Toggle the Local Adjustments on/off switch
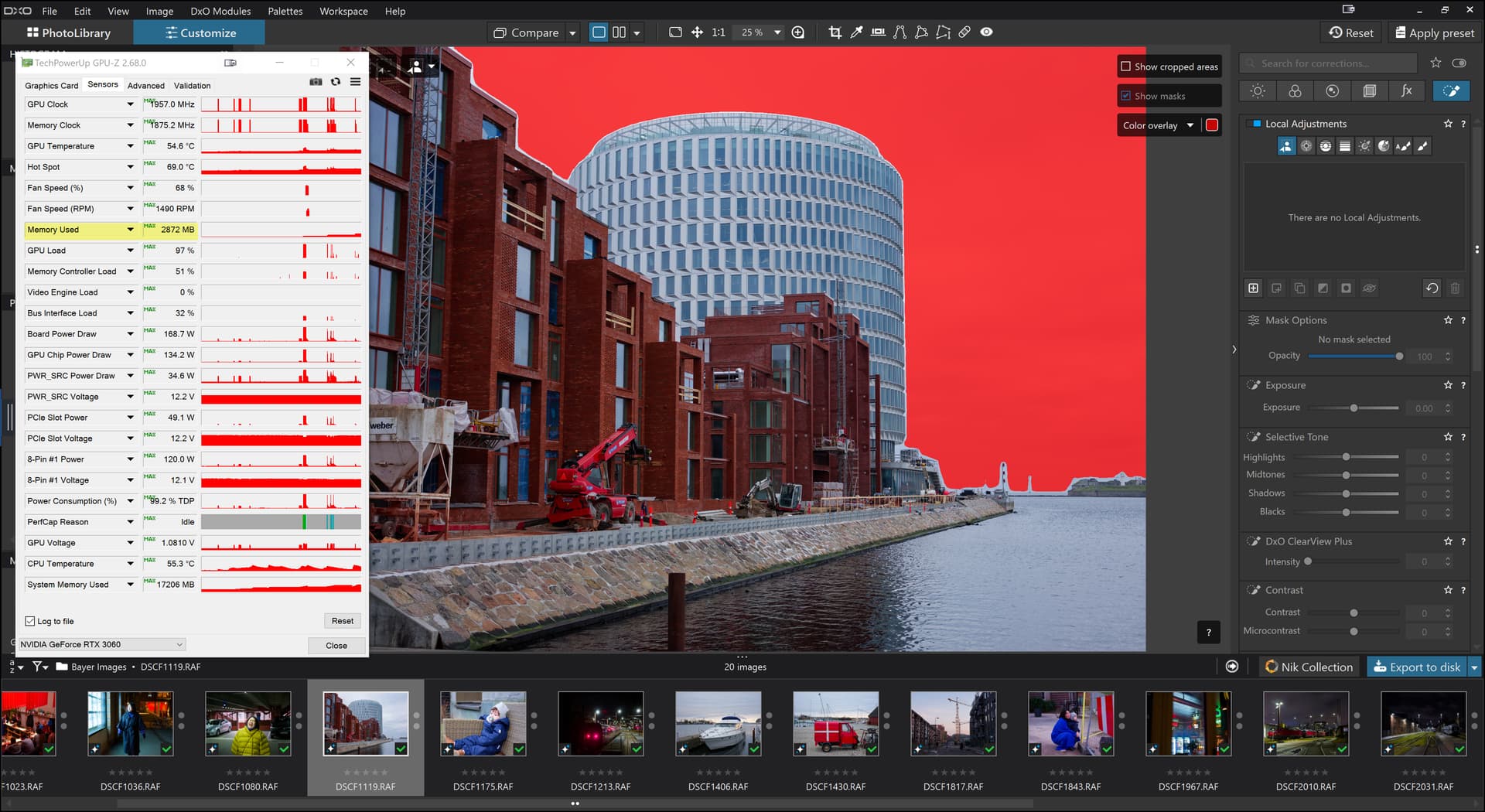 click(1255, 124)
